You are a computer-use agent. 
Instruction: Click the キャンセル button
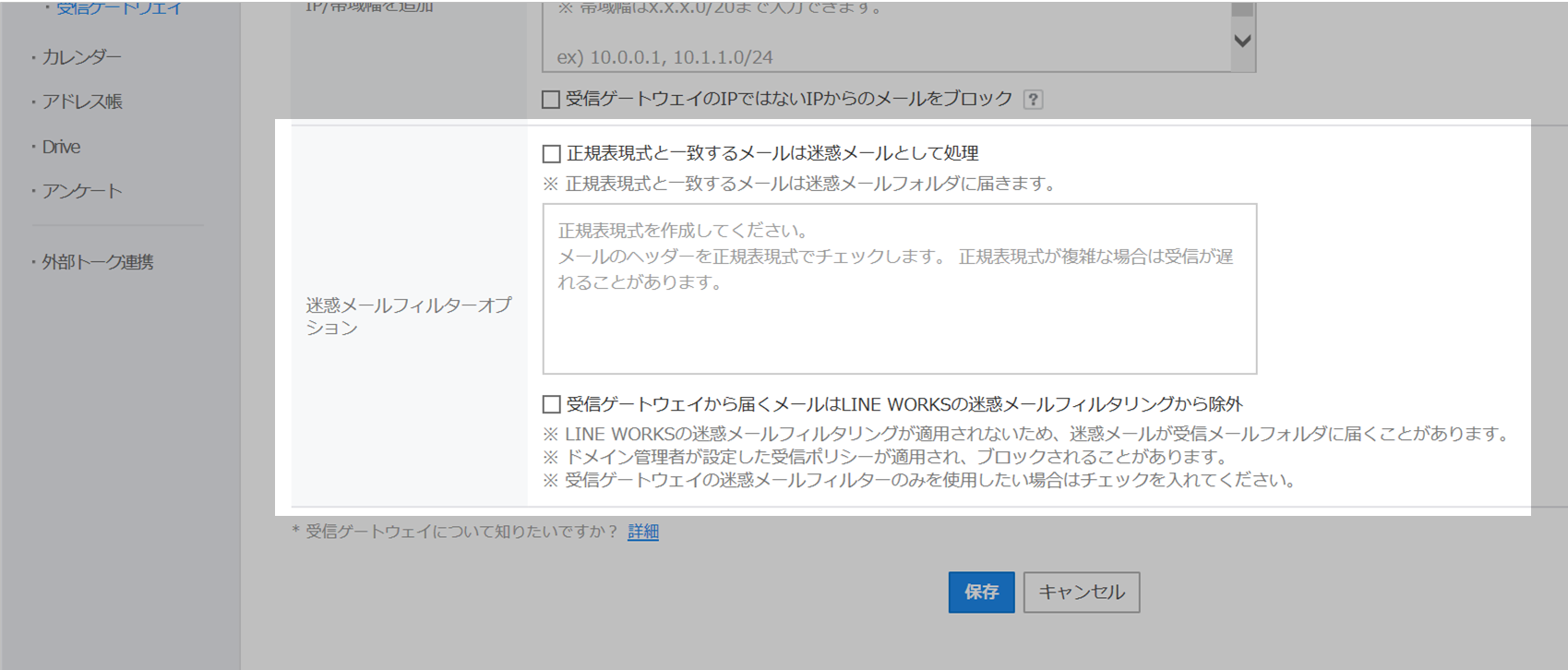(1081, 592)
